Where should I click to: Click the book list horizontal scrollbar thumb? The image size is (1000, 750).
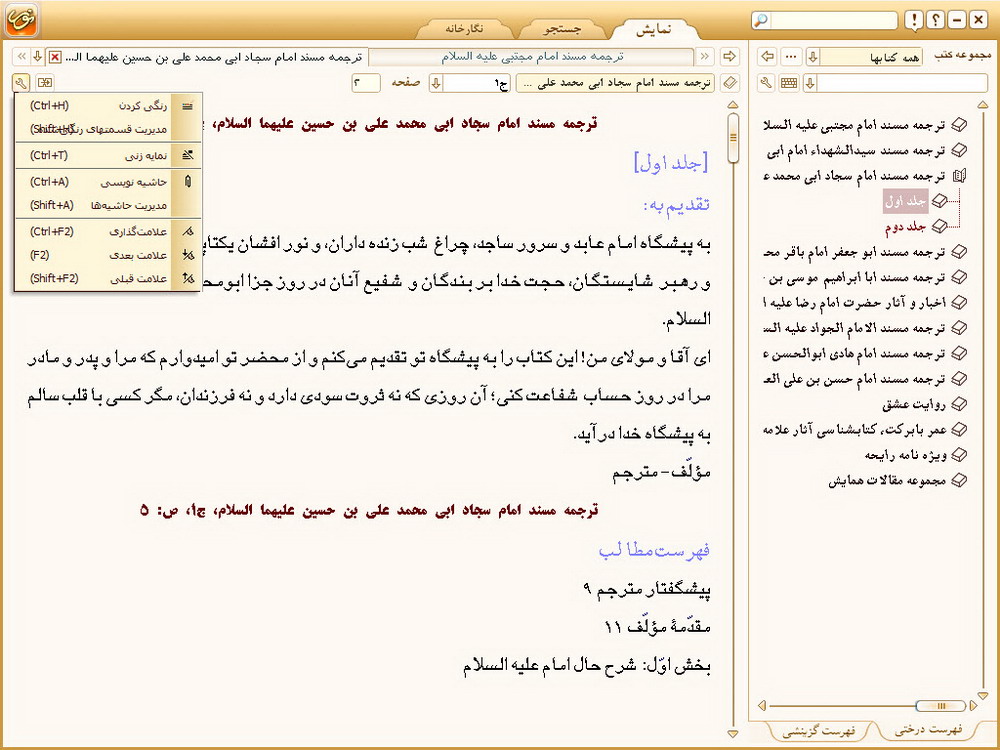click(x=940, y=705)
